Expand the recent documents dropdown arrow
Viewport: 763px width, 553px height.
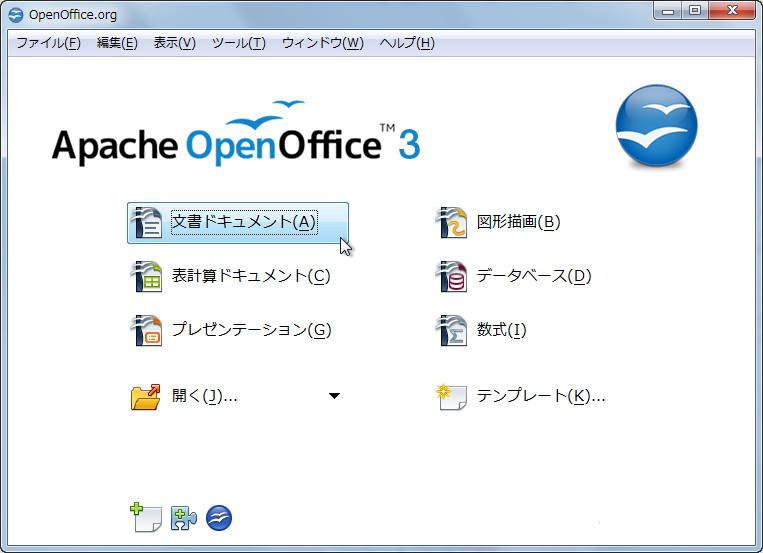click(334, 396)
